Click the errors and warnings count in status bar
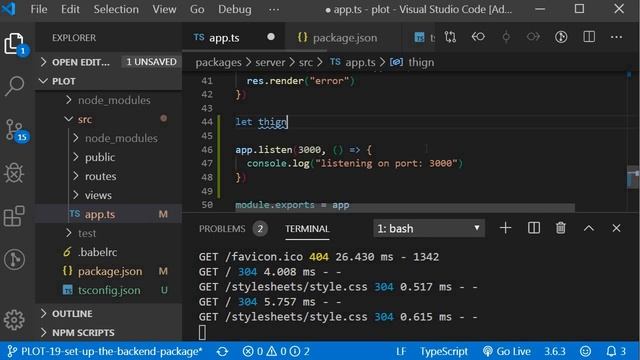Image resolution: width=640 pixels, height=360 pixels. (x=276, y=351)
